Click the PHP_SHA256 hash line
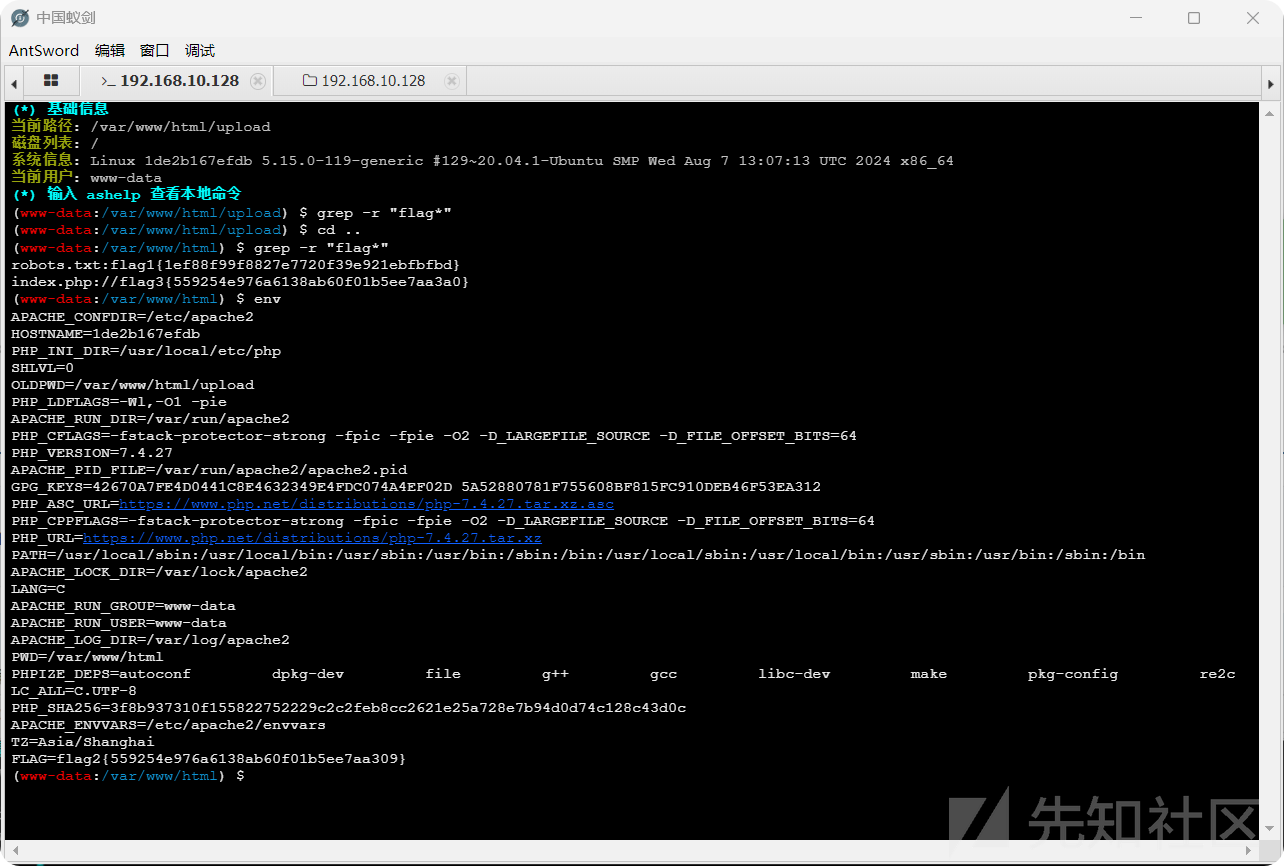Viewport: 1284px width, 866px height. point(348,708)
